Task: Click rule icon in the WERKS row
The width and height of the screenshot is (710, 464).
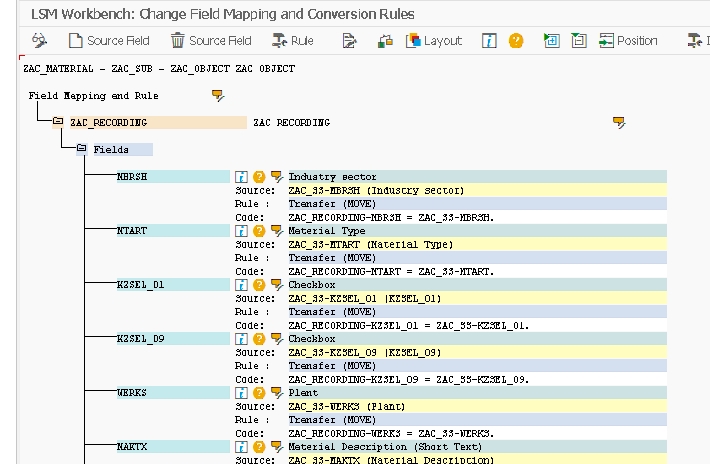Action: 277,392
